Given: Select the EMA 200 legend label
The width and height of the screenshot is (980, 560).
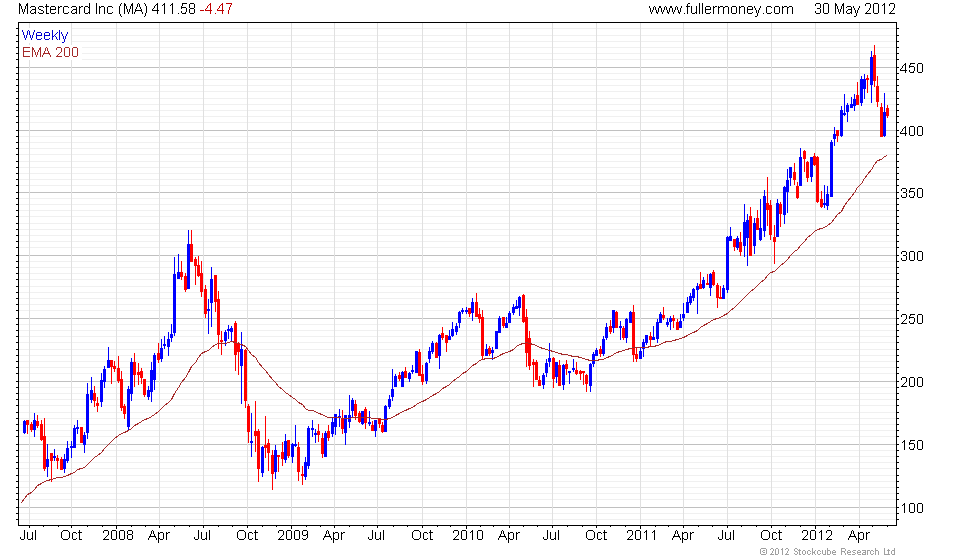Looking at the screenshot, I should pyautogui.click(x=50, y=52).
